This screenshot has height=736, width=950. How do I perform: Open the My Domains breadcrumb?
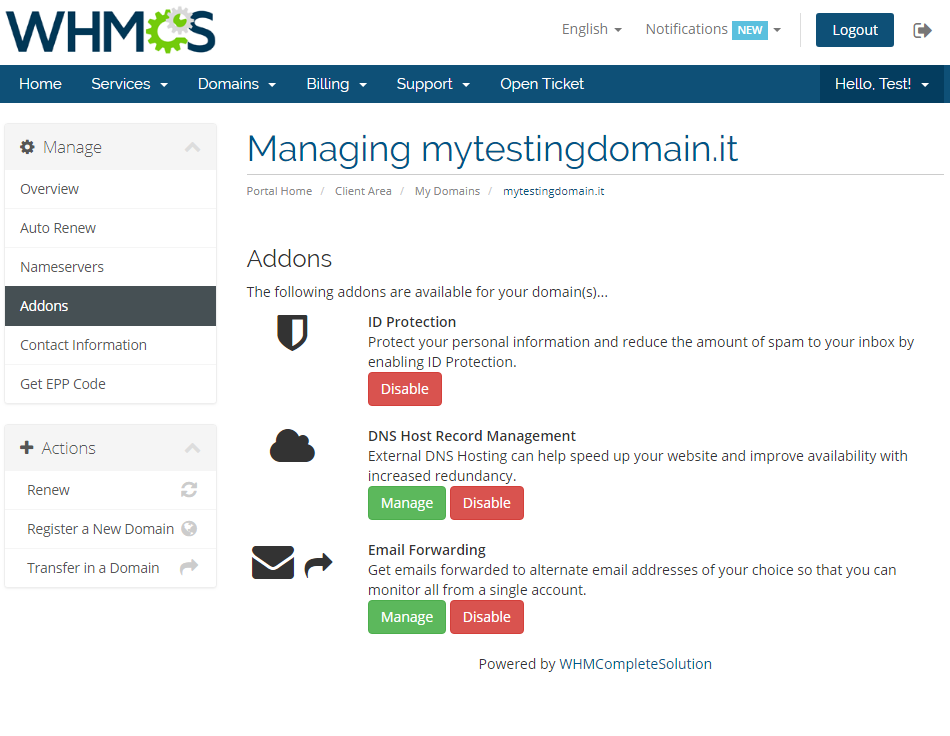(x=447, y=191)
